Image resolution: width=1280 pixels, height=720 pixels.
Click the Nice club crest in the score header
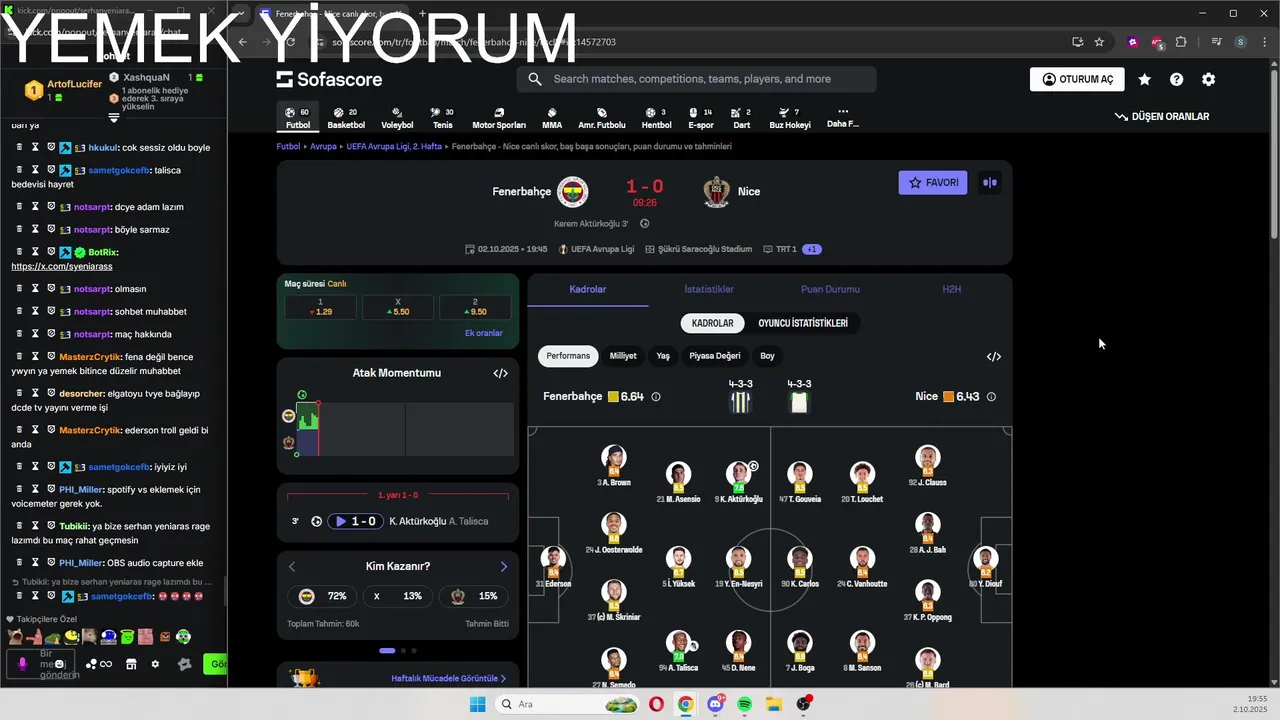tap(716, 191)
